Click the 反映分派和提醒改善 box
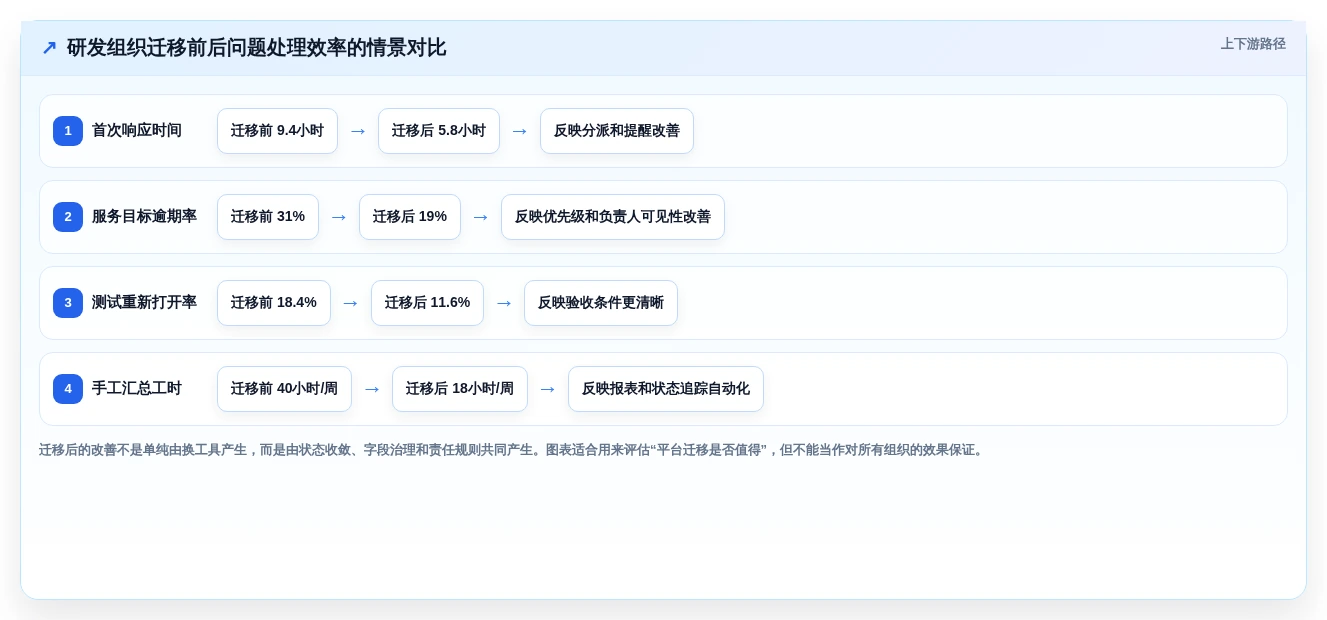Viewport: 1327px width, 620px height. [617, 131]
